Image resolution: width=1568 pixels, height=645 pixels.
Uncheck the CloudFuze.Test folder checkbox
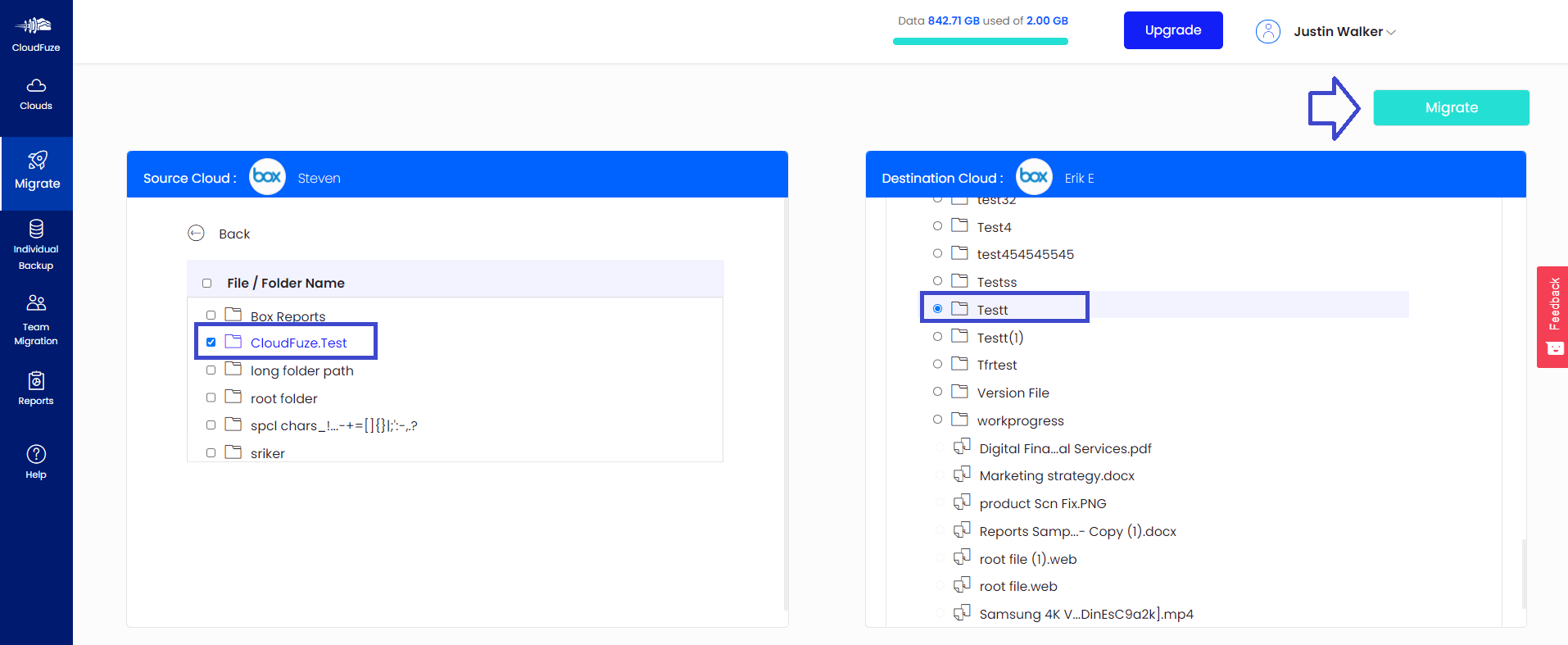211,343
